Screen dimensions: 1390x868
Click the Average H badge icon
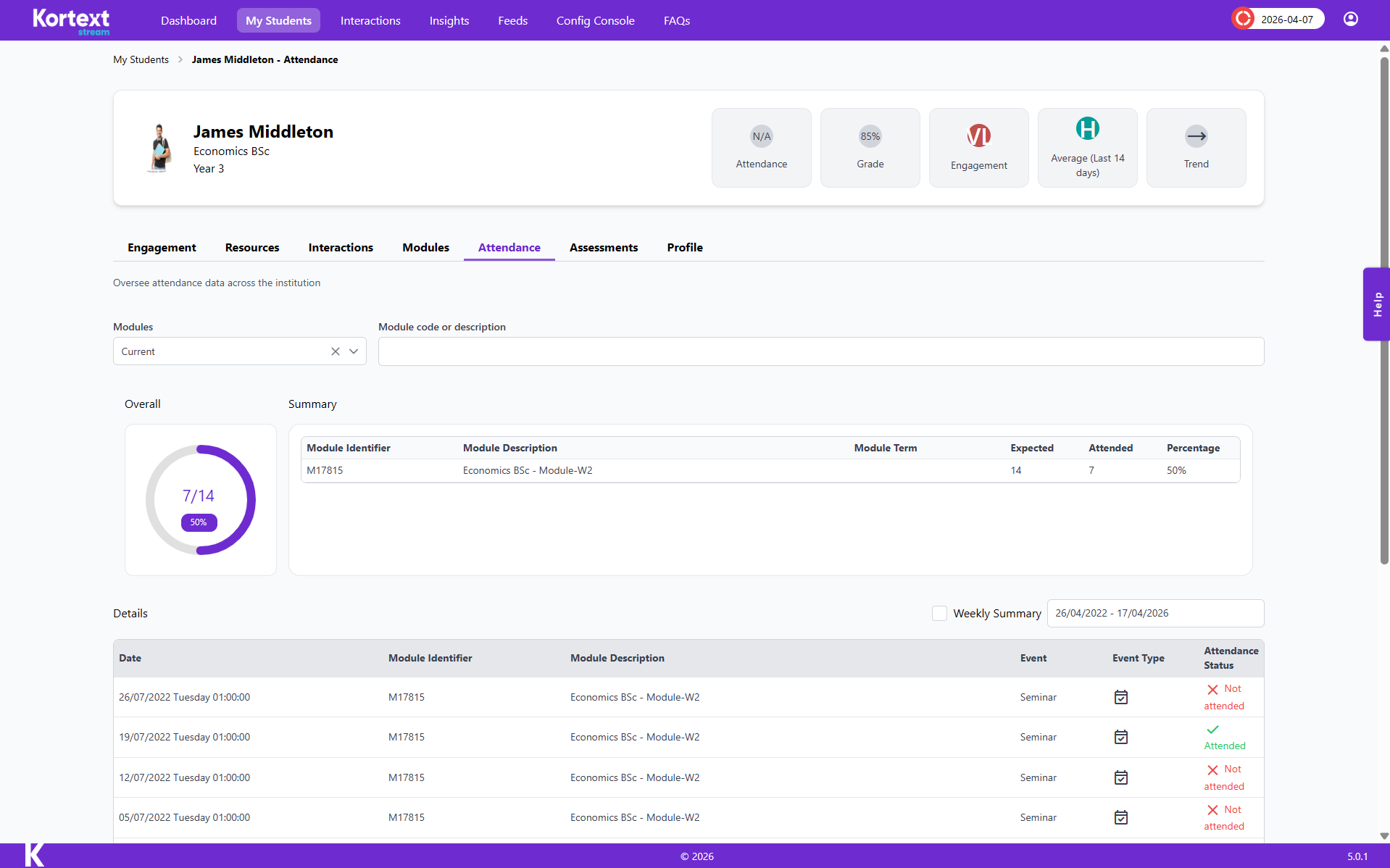click(x=1087, y=129)
